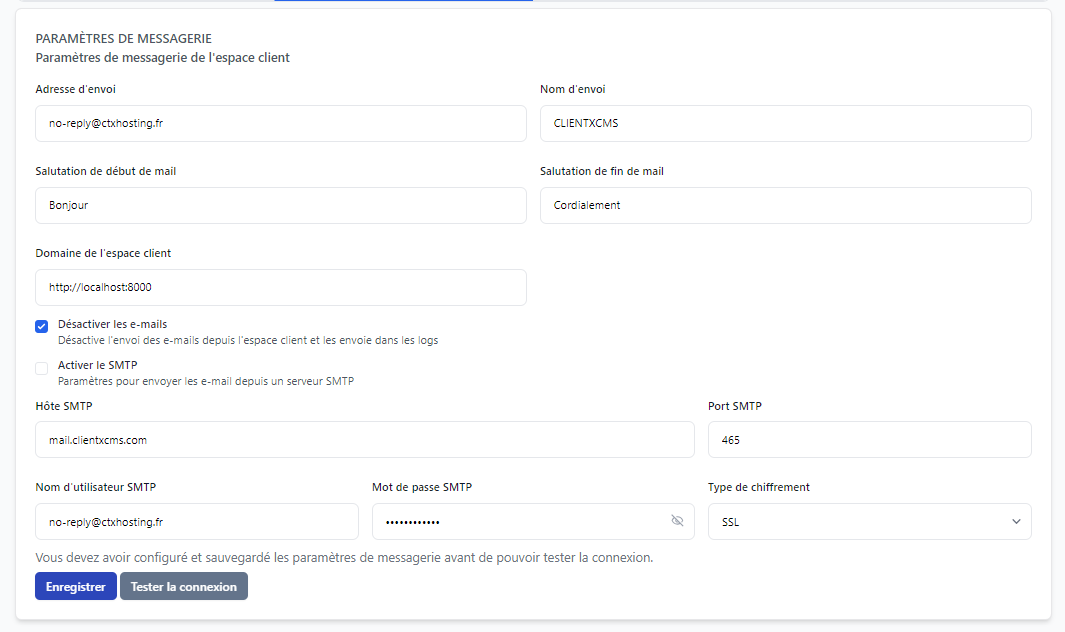Click the "Désactiver les e-mails" label text
This screenshot has height=632, width=1065.
(x=112, y=324)
